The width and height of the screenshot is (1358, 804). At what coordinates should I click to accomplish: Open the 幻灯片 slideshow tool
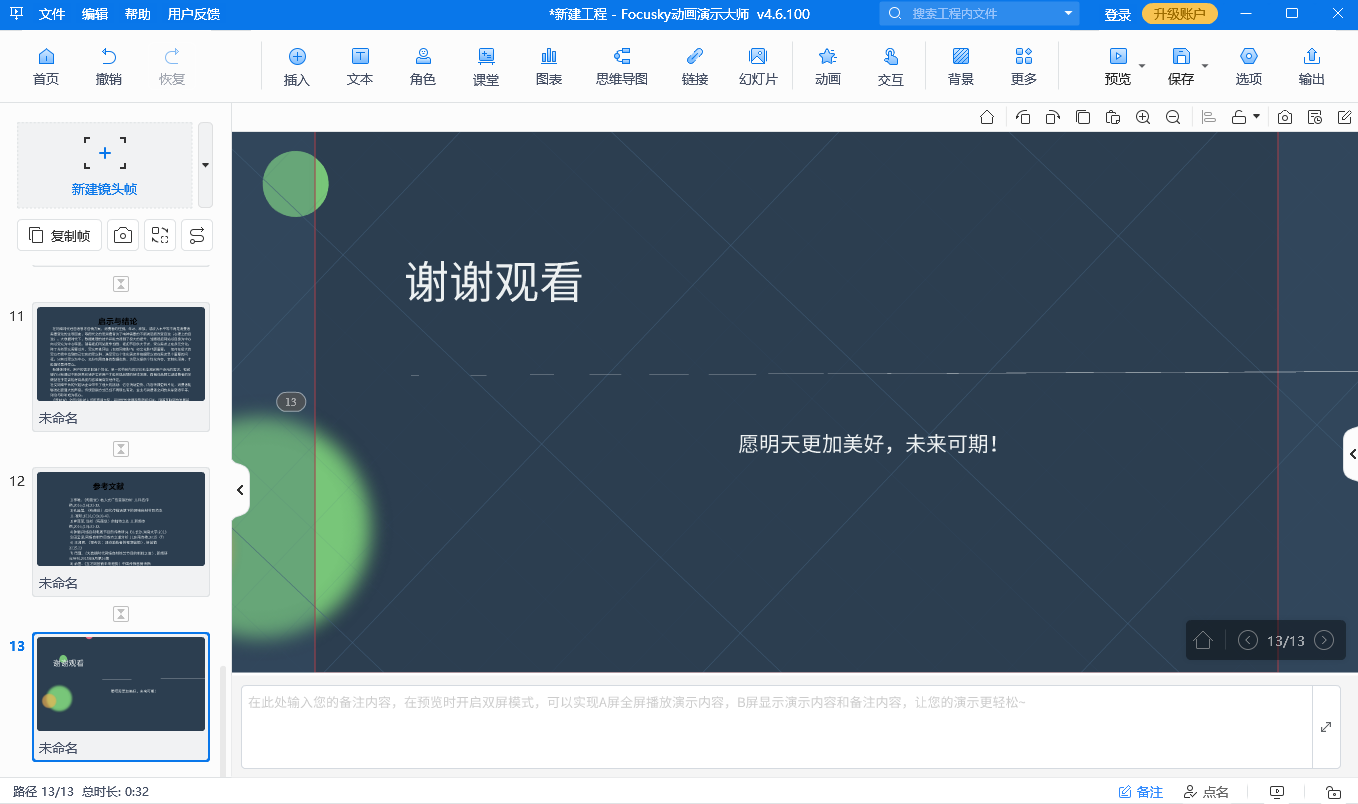coord(758,67)
